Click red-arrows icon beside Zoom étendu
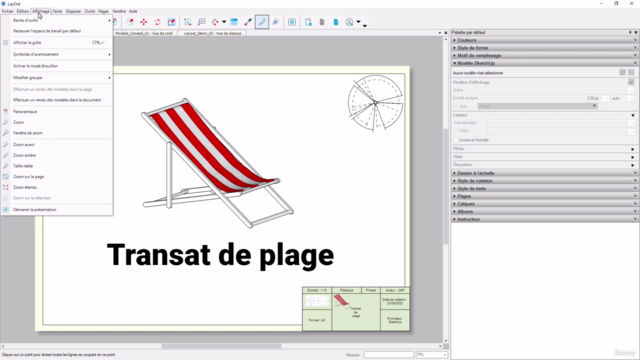 (6, 187)
